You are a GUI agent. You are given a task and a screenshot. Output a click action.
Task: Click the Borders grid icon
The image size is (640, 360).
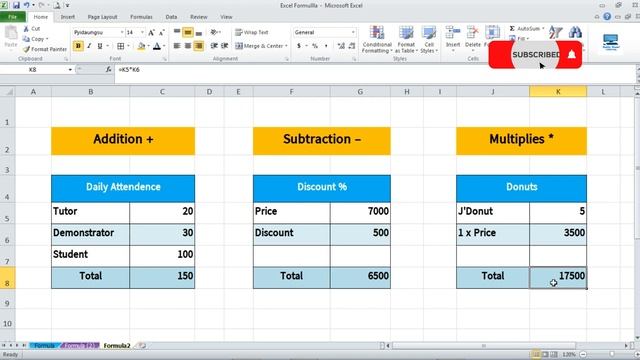(120, 46)
